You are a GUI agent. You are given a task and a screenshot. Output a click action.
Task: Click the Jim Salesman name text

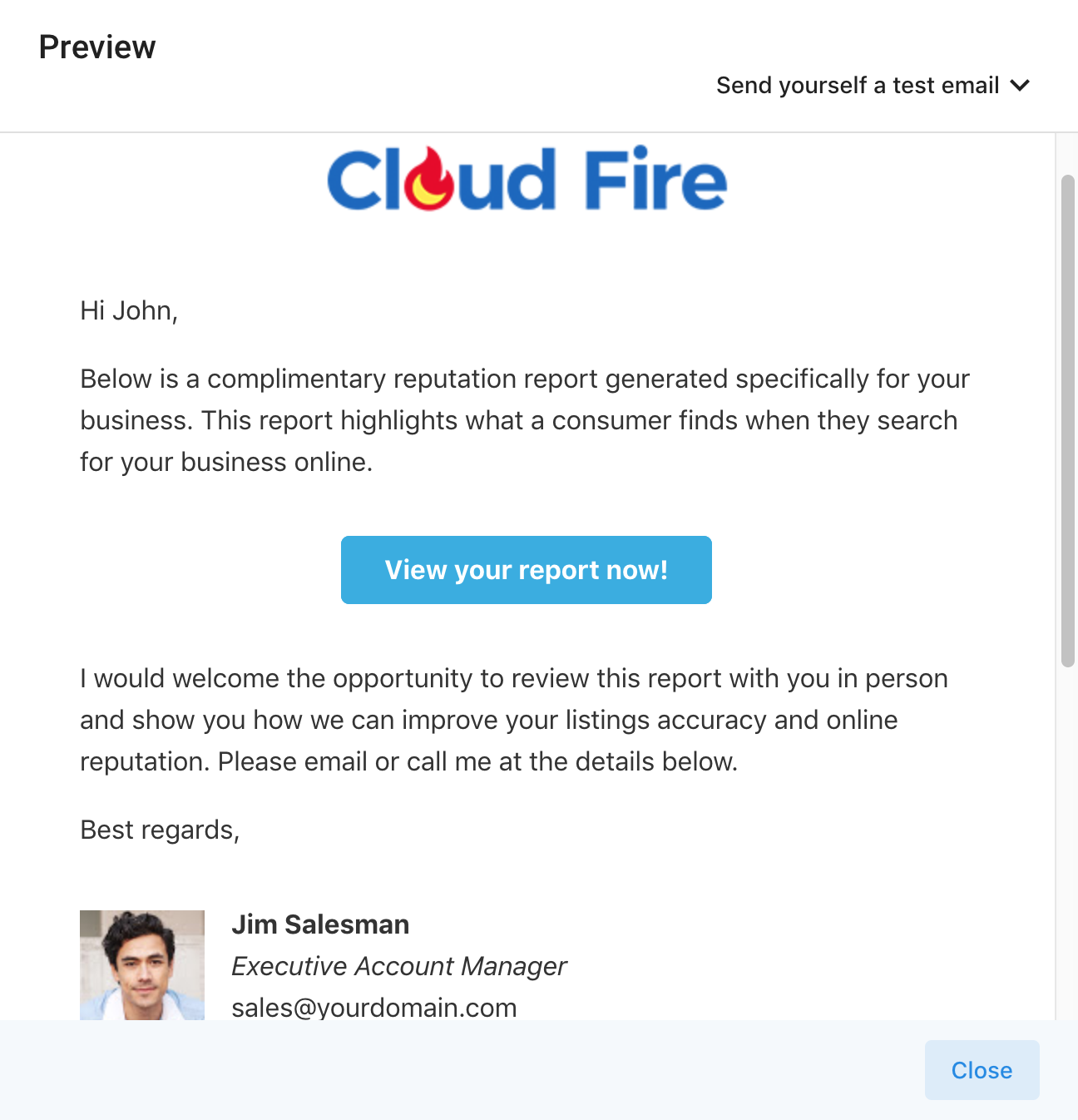coord(320,924)
